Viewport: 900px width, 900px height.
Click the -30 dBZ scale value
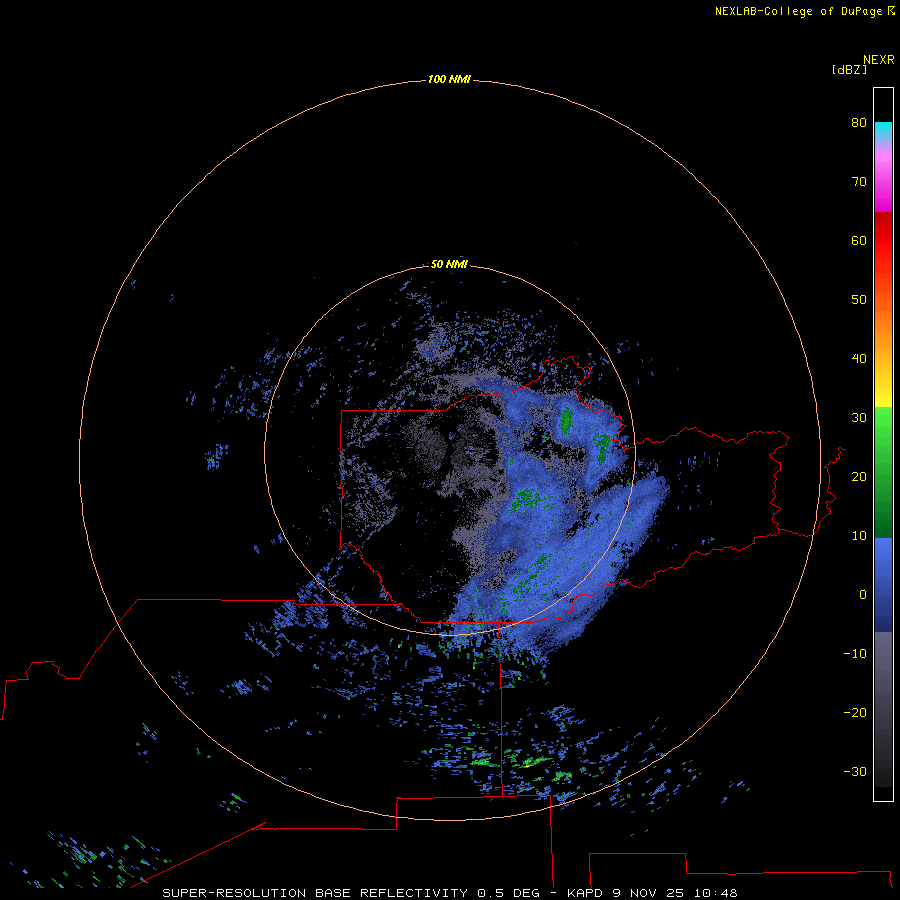pyautogui.click(x=855, y=771)
